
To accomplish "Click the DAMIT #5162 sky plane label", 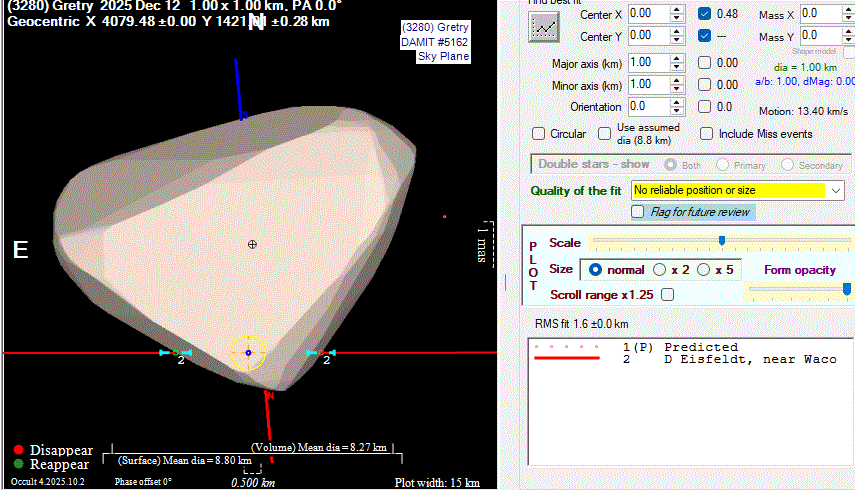I will tap(435, 42).
